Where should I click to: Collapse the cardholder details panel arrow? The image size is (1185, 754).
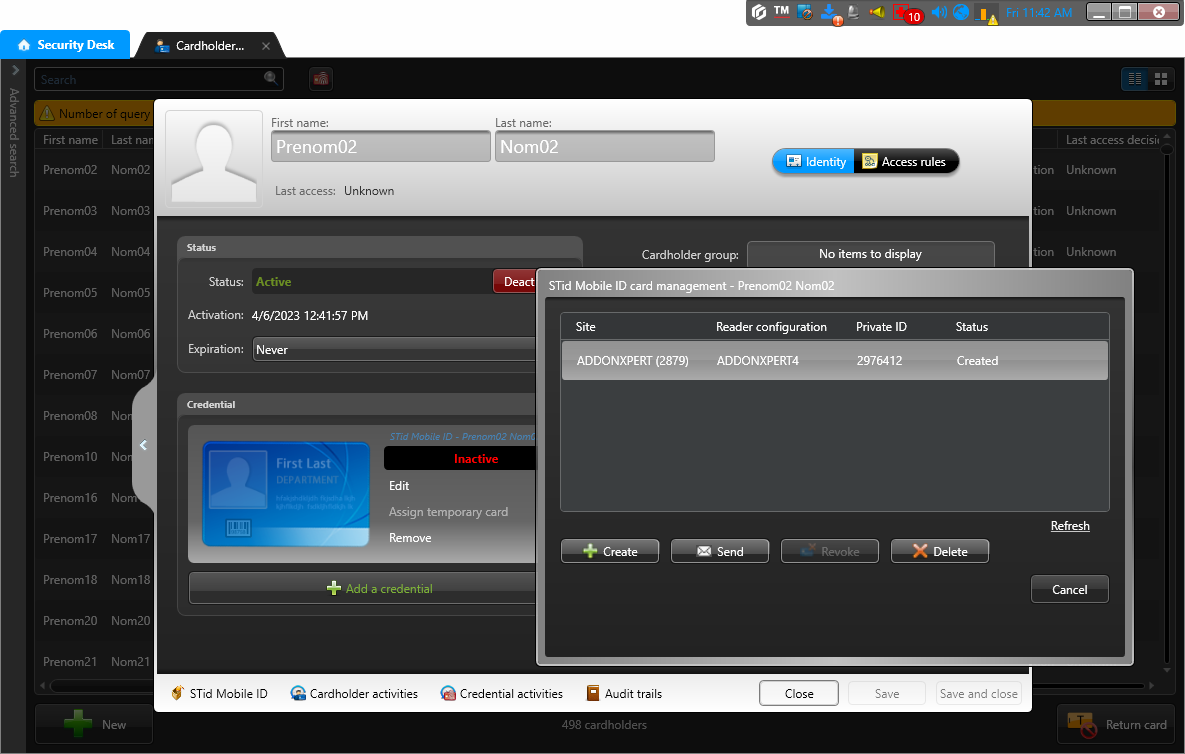[x=143, y=446]
